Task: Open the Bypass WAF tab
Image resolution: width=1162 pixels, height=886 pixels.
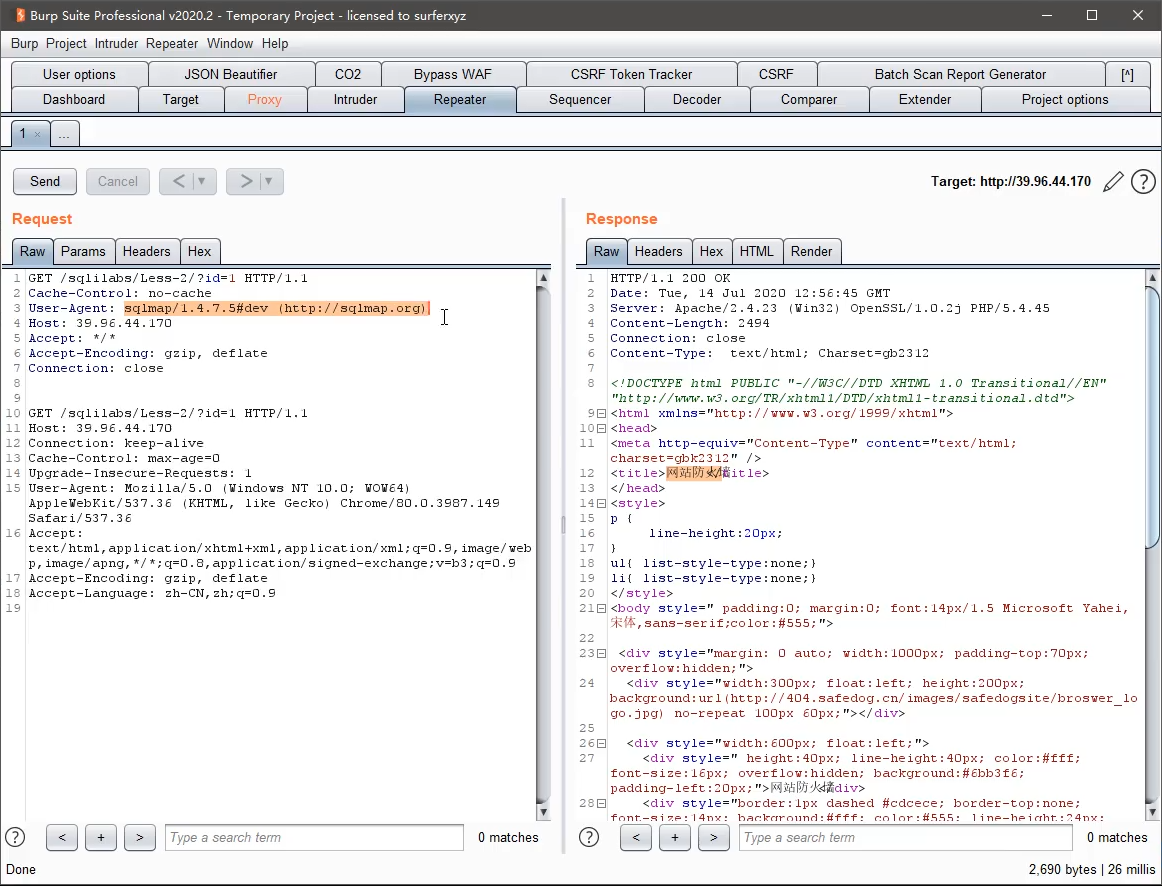Action: pos(453,74)
